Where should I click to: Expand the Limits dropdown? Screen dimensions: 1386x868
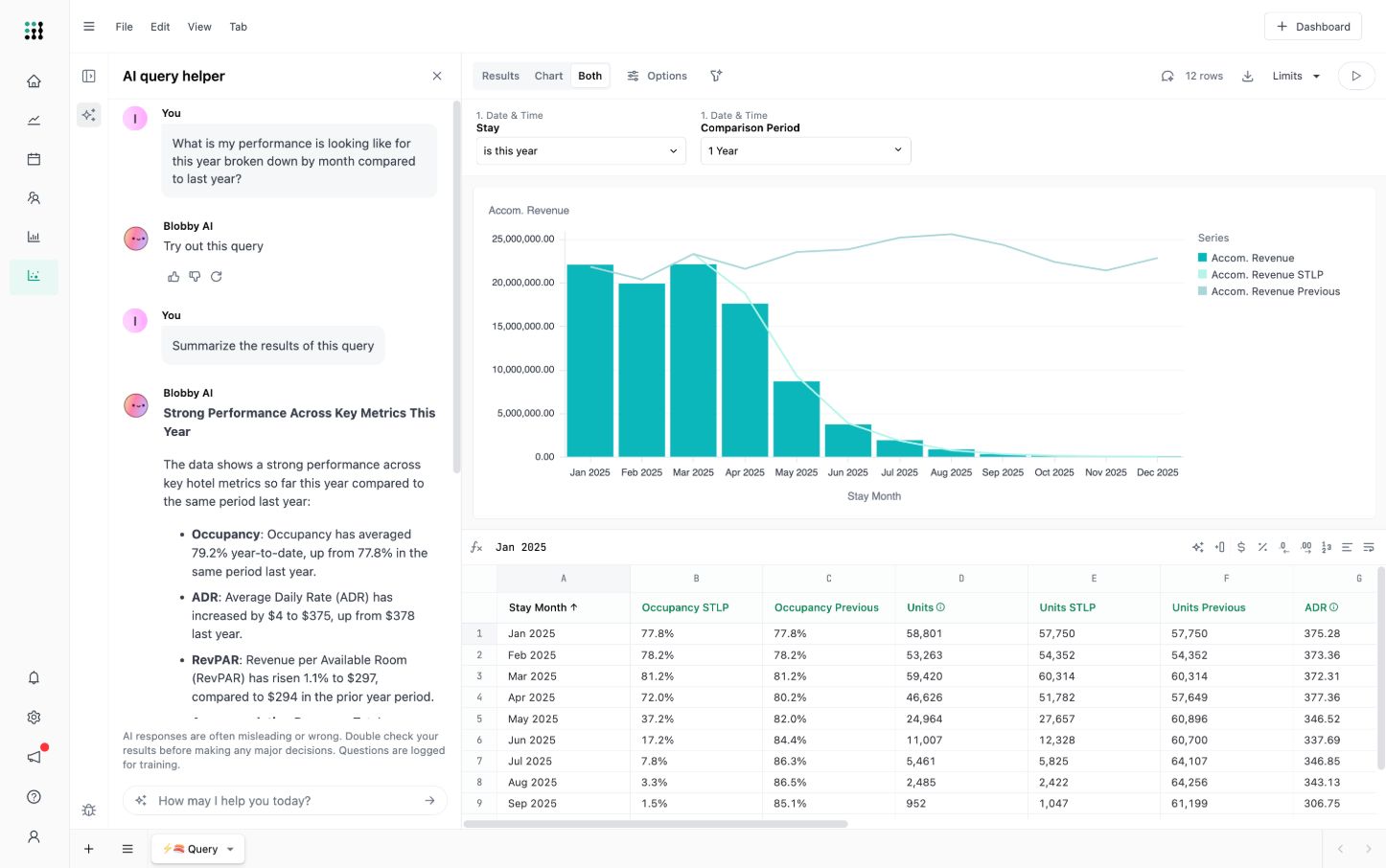[x=1296, y=77]
